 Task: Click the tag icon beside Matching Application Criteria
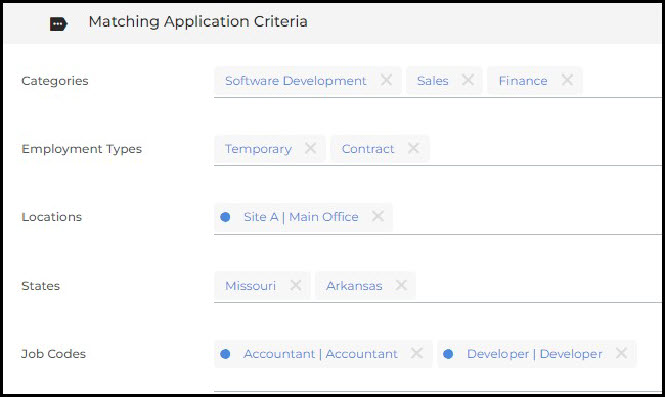pyautogui.click(x=59, y=24)
